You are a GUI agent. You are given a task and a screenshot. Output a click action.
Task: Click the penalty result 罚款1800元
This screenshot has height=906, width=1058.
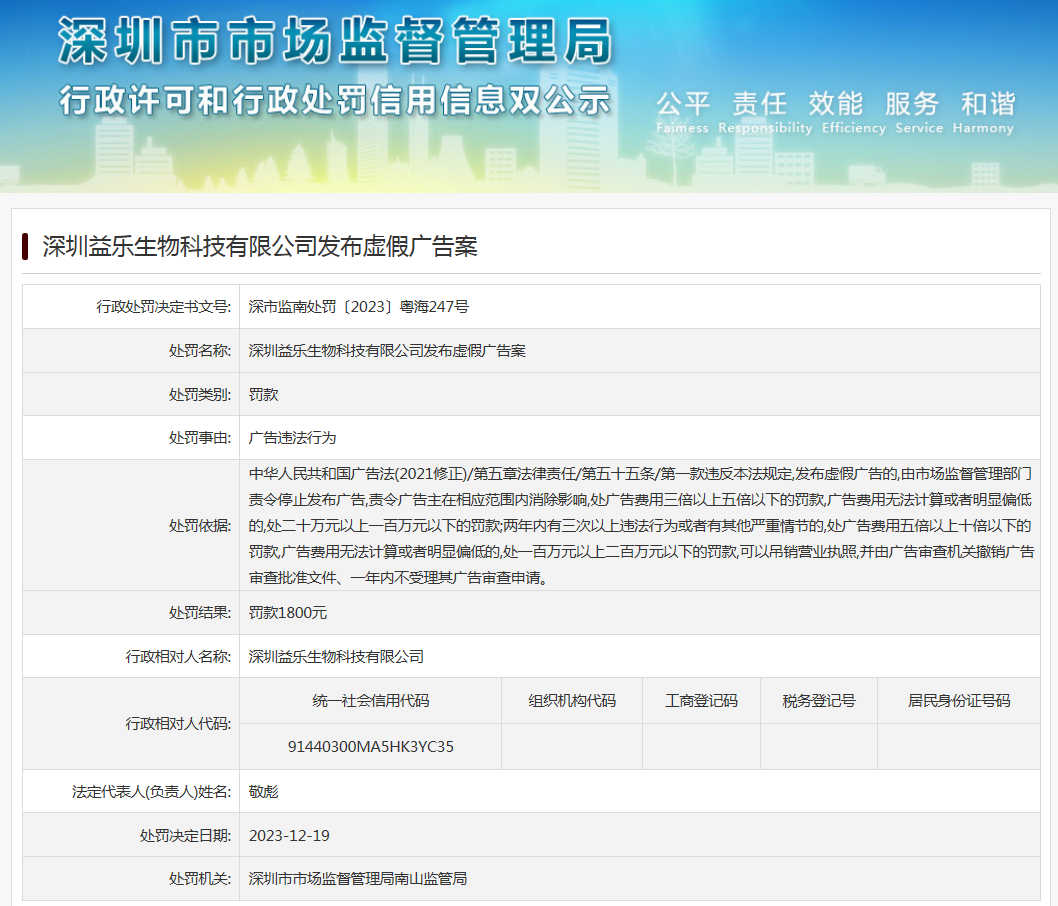[288, 613]
